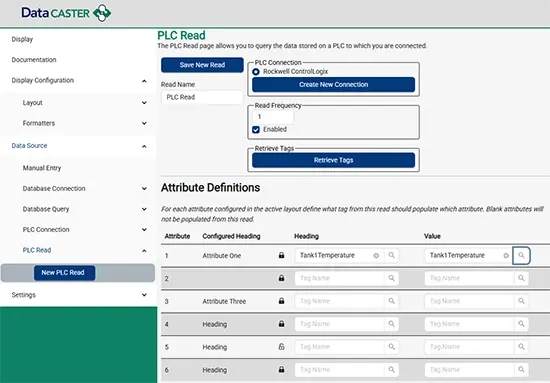Edit the Read Name field

coord(202,97)
